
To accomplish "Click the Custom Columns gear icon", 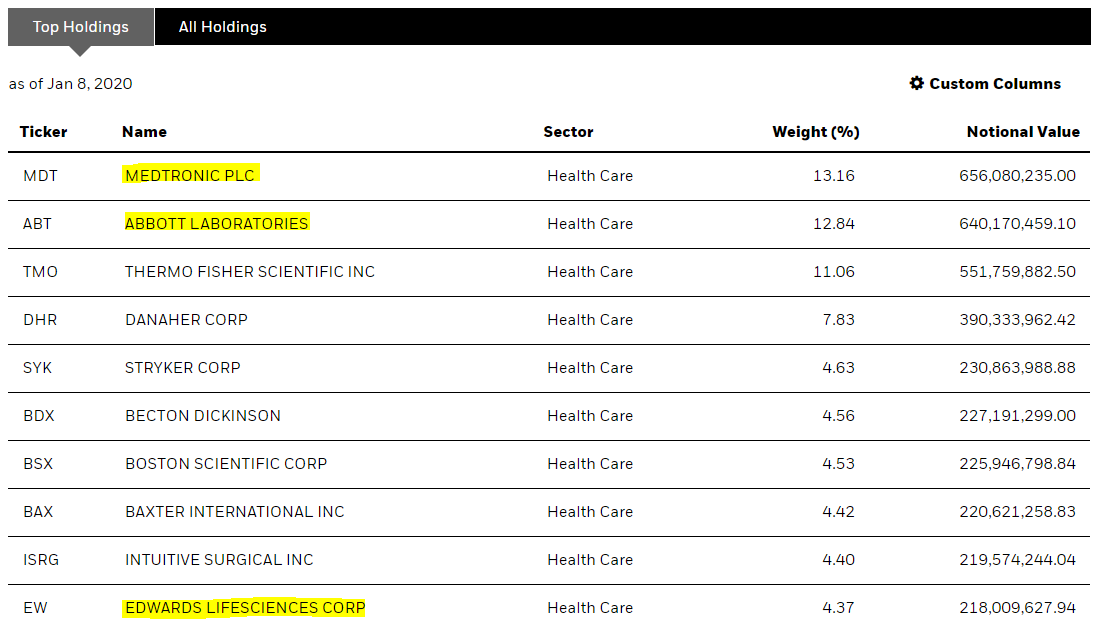I will (916, 83).
